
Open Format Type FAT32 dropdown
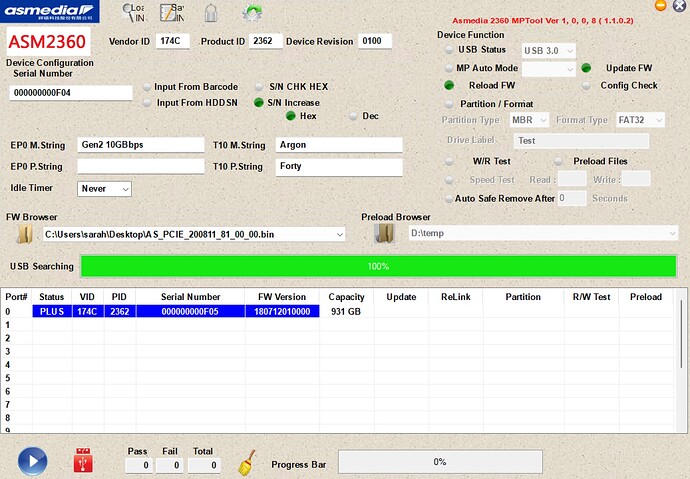640,120
